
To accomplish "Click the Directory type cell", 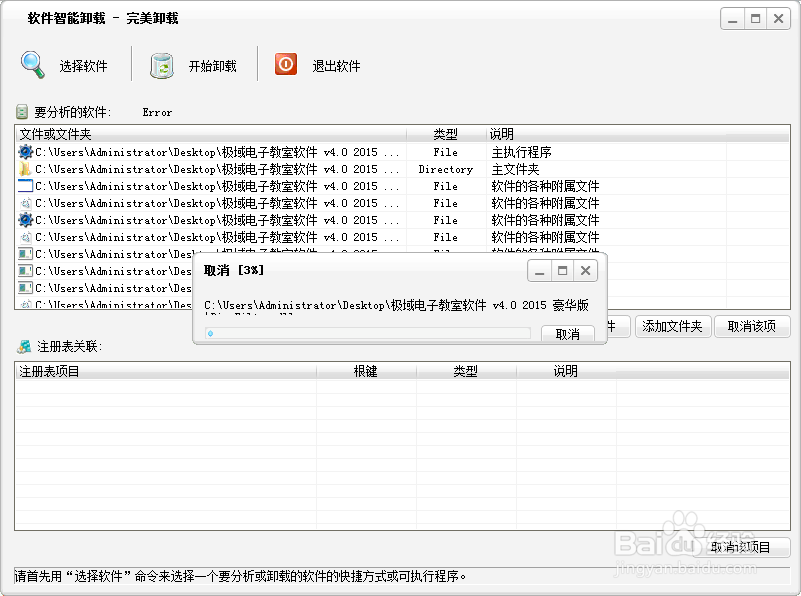I will click(x=445, y=169).
